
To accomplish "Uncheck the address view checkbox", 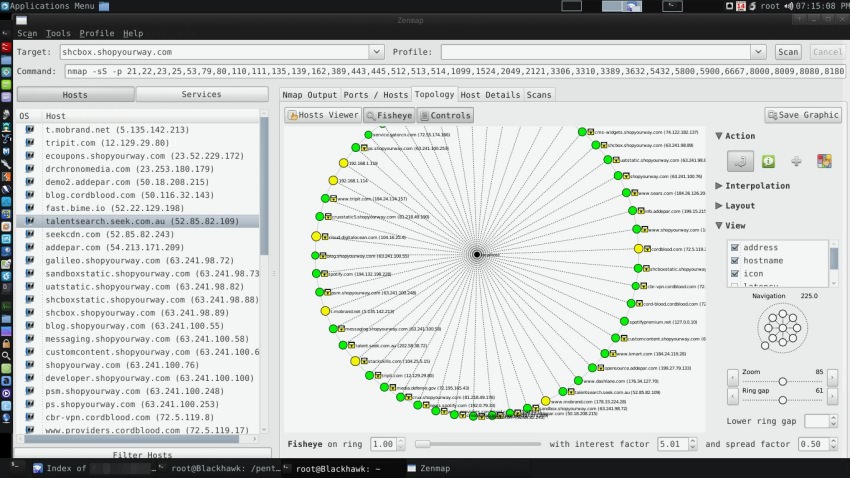I will (x=735, y=248).
